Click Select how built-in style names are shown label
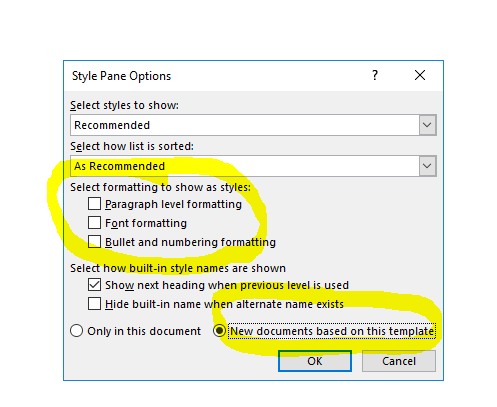Image resolution: width=497 pixels, height=407 pixels. [x=178, y=268]
